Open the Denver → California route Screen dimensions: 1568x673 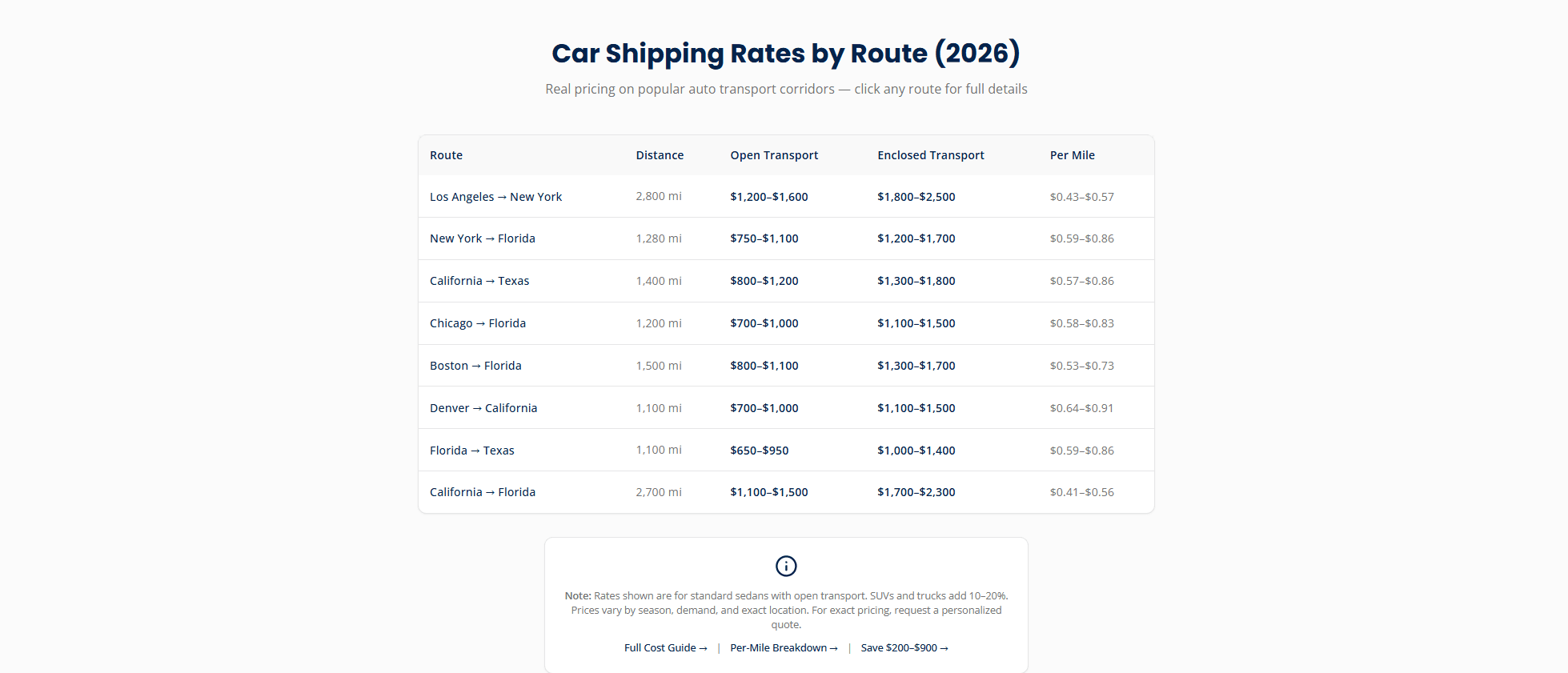click(483, 408)
